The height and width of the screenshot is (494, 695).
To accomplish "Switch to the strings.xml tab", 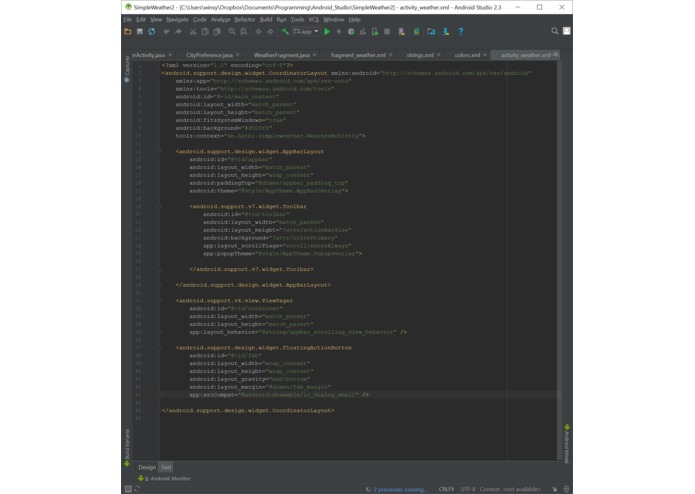I will coord(420,55).
